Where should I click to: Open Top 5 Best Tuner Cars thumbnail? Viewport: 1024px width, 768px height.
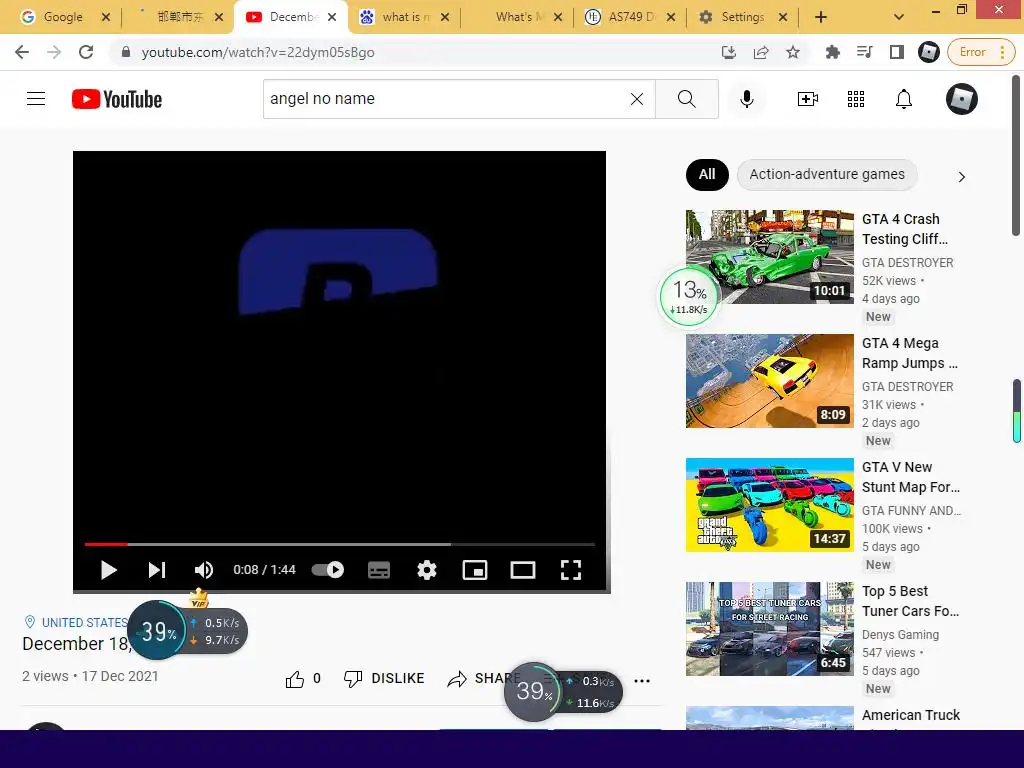[769, 629]
